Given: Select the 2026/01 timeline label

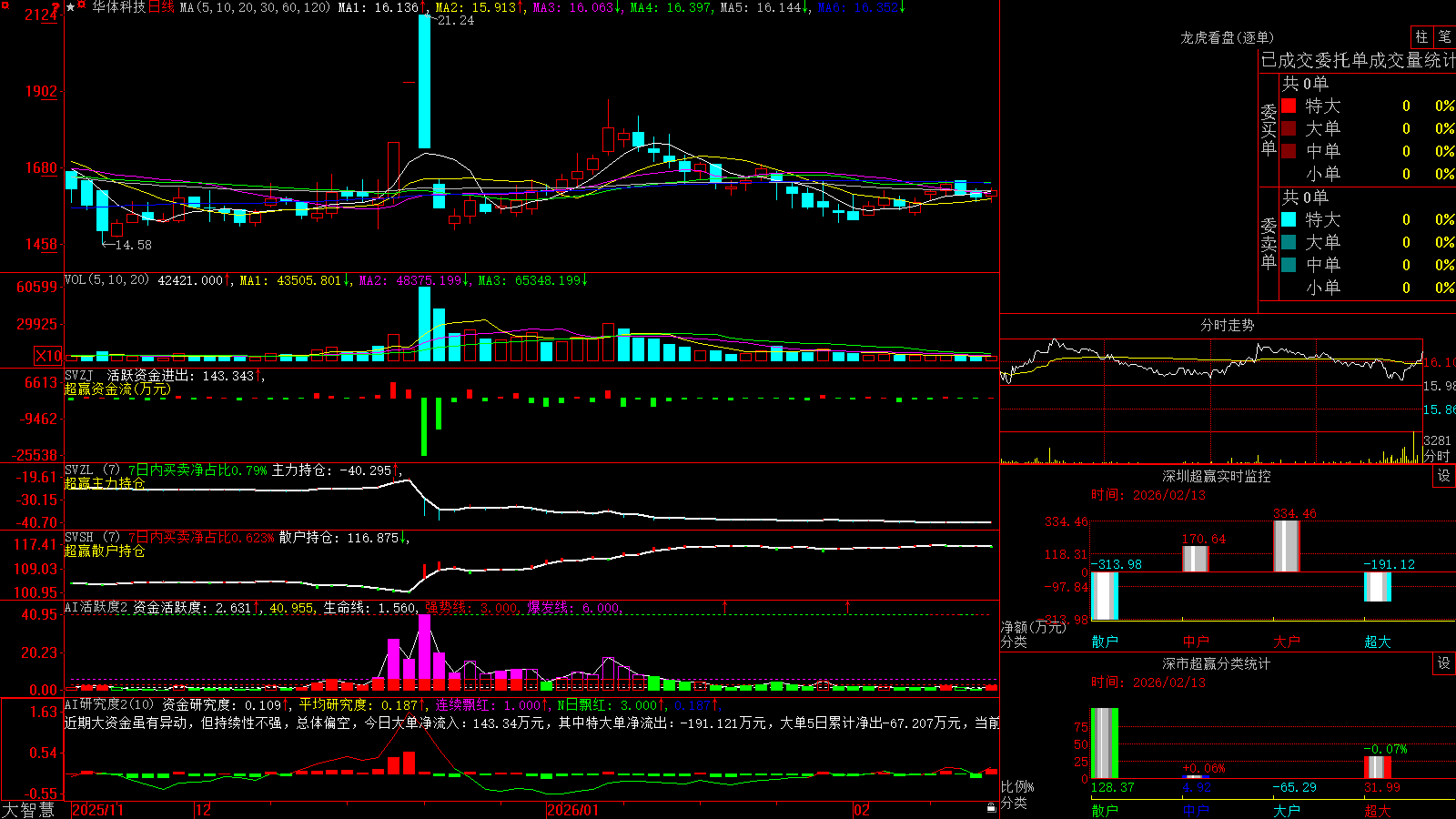Looking at the screenshot, I should coord(573,810).
